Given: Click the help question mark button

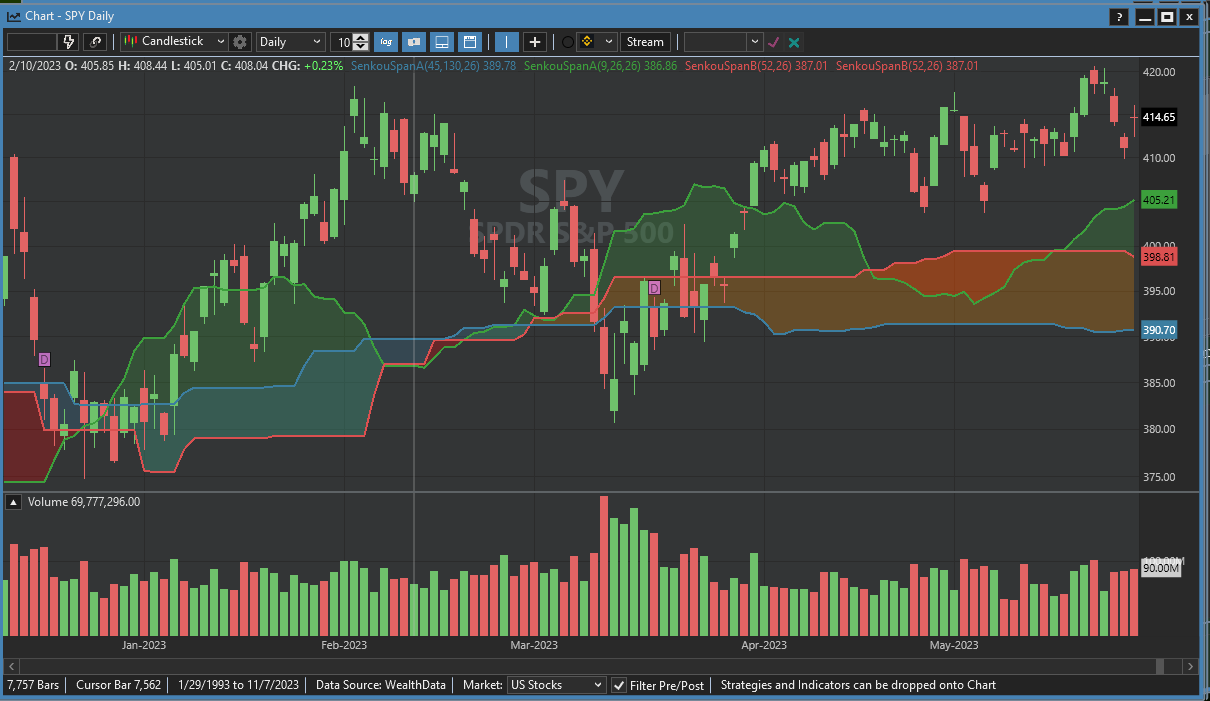Looking at the screenshot, I should click(x=1119, y=17).
